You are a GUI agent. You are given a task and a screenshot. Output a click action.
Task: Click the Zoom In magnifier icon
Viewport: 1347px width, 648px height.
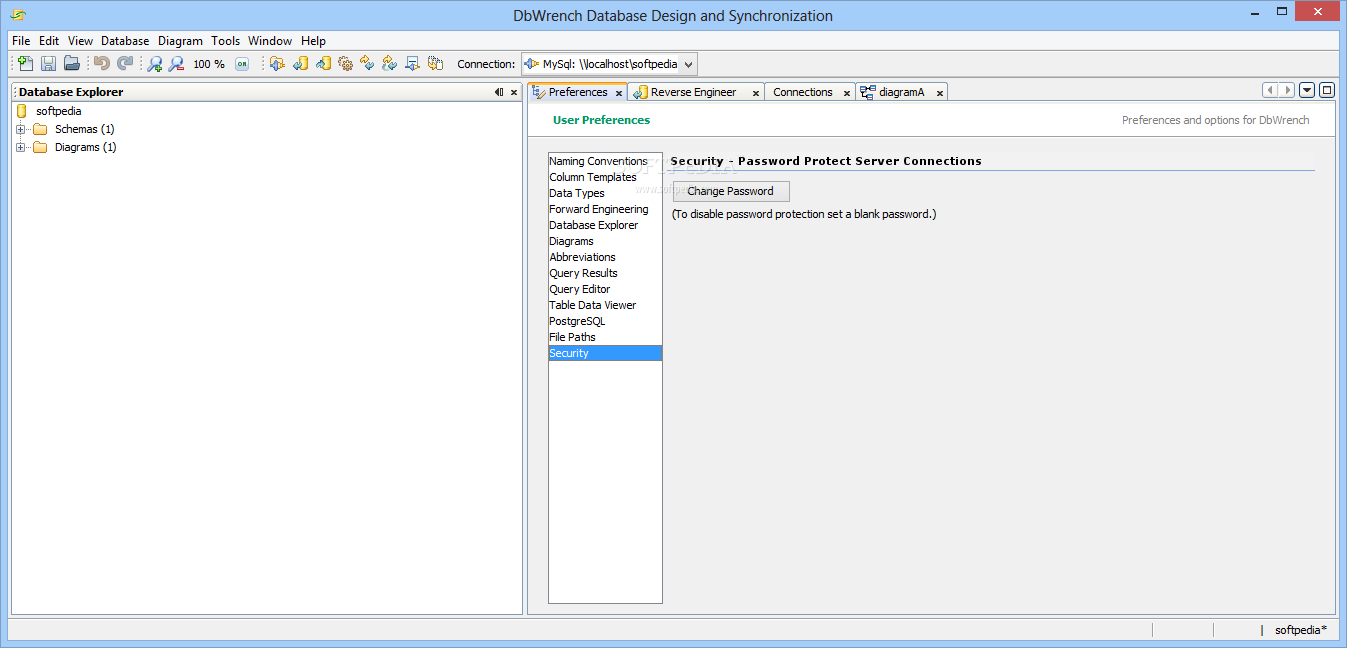tap(154, 64)
